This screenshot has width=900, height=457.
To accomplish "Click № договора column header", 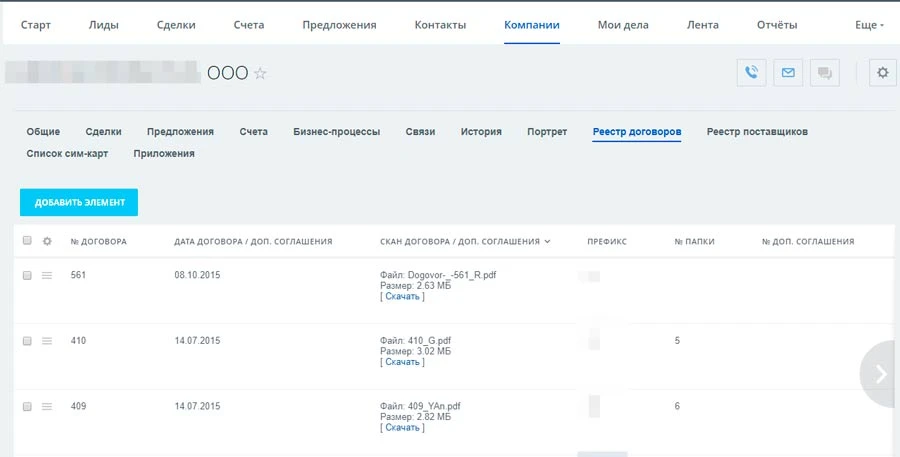I will click(x=99, y=242).
